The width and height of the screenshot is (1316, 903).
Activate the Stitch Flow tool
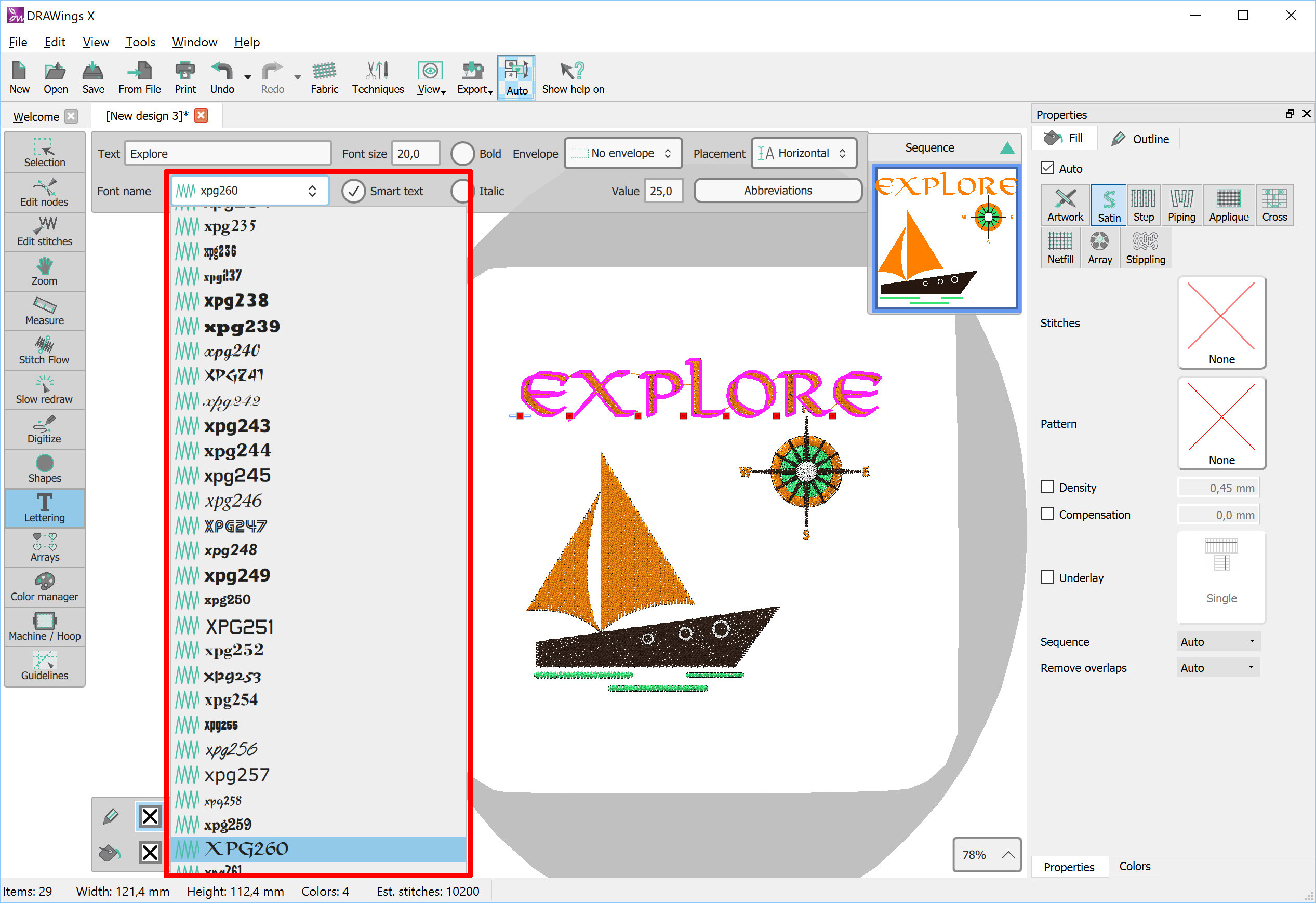click(44, 350)
